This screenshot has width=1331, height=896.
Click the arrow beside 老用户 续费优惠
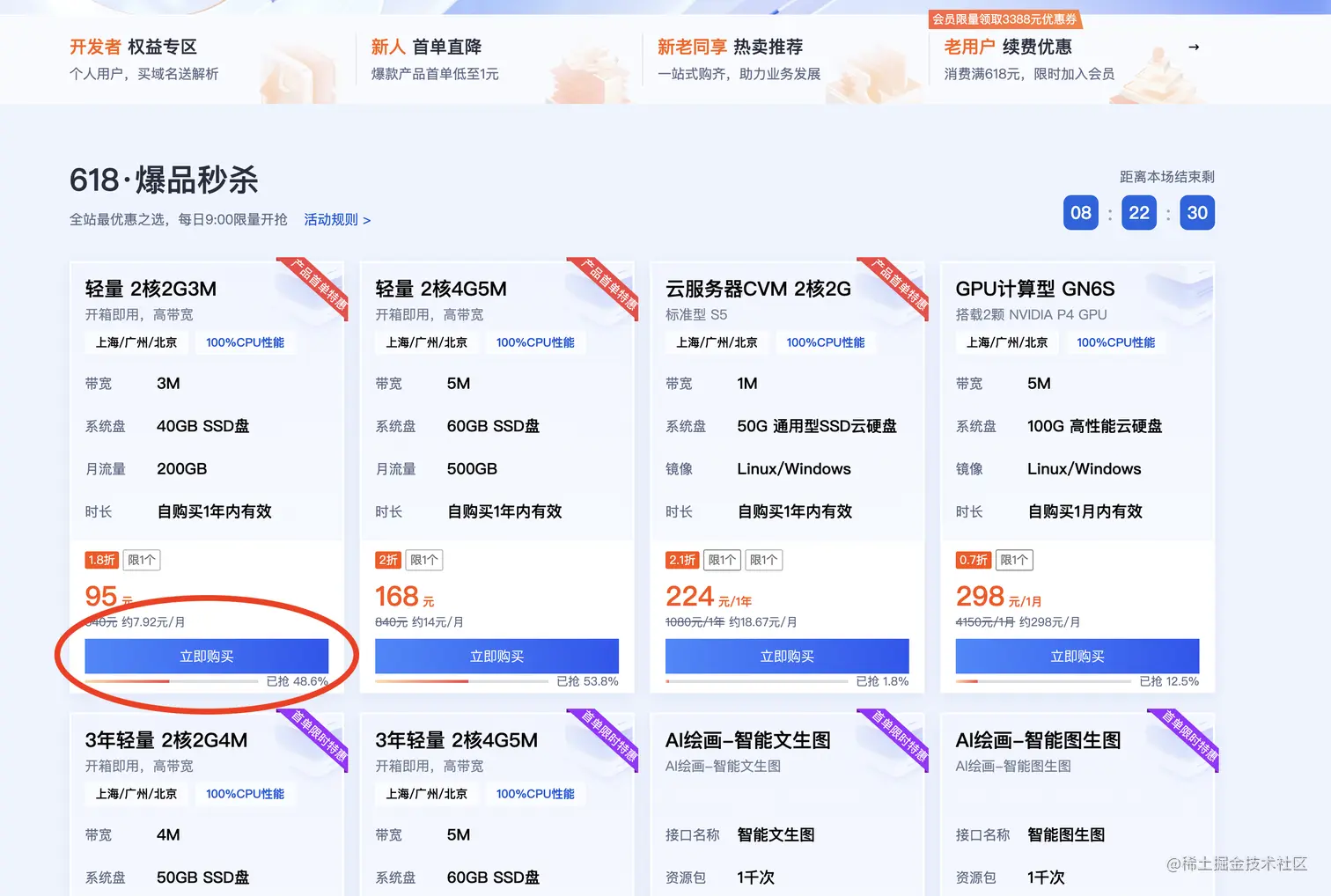click(1195, 48)
